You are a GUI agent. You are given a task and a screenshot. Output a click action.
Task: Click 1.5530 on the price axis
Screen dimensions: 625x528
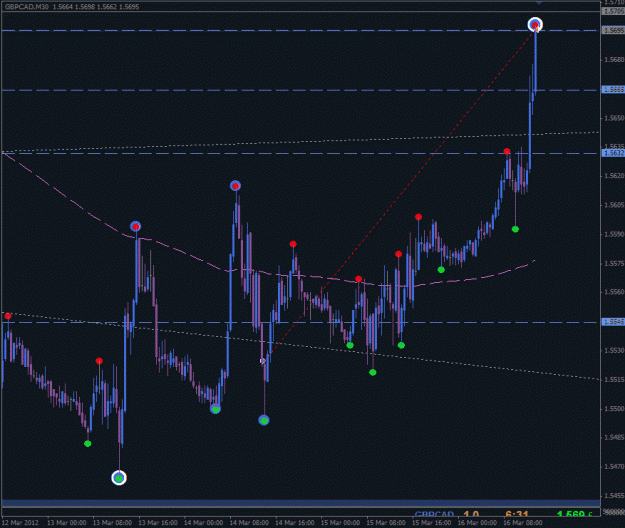pos(614,350)
